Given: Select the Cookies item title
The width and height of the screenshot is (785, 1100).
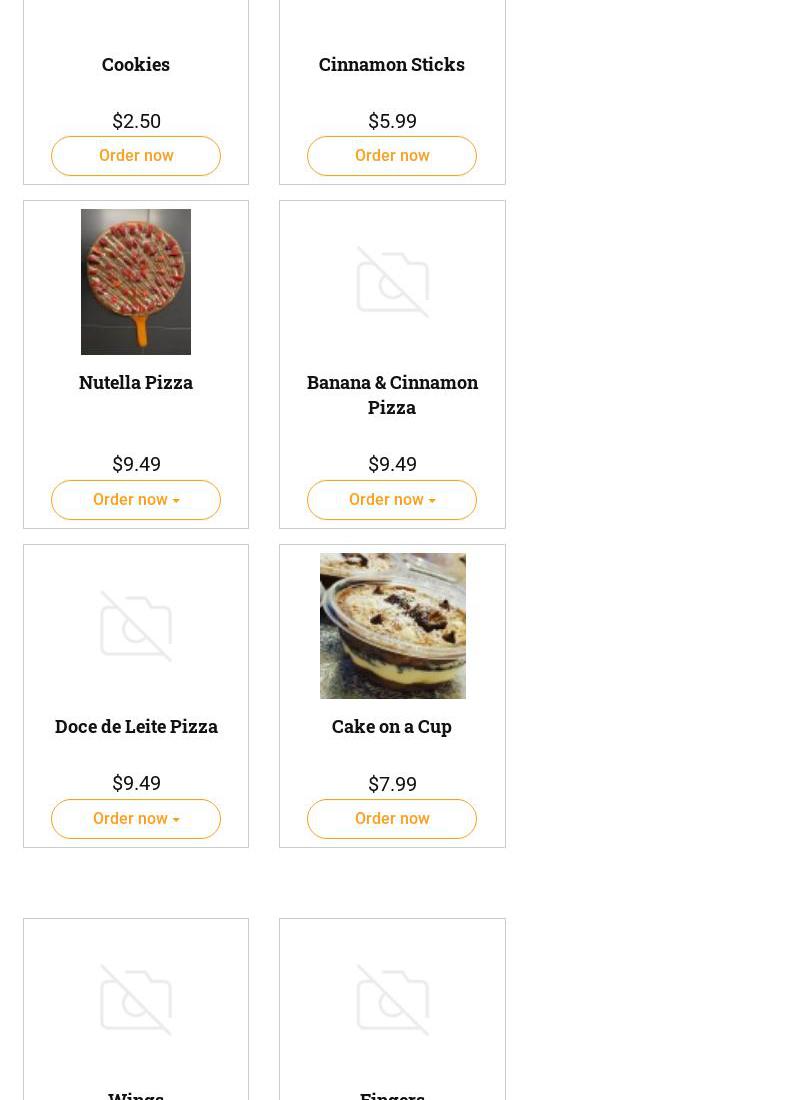Looking at the screenshot, I should (136, 64).
